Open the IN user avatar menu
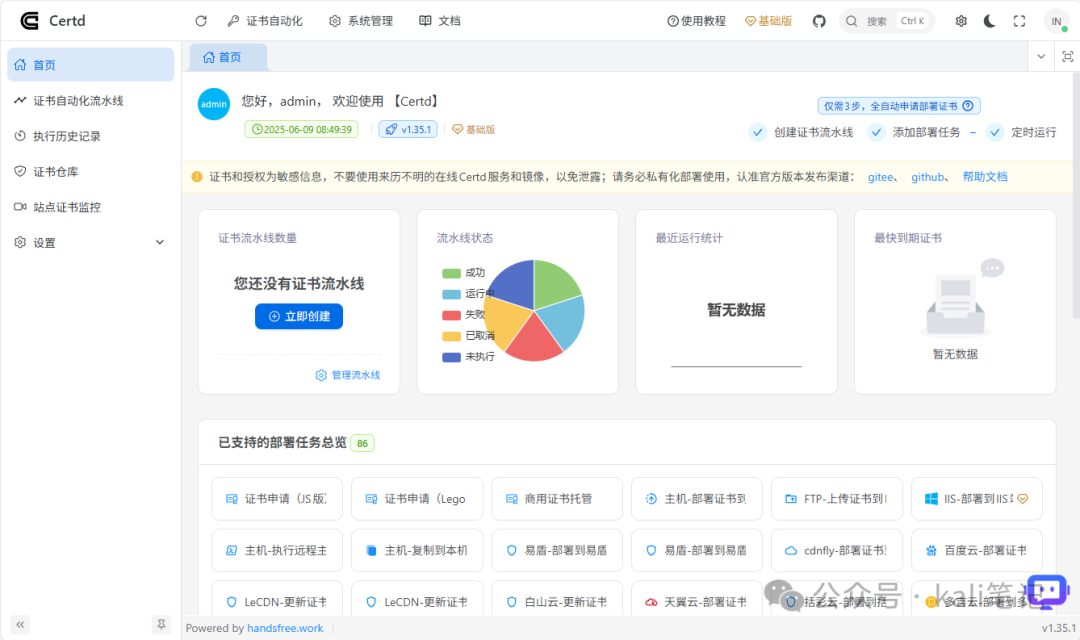 tap(1056, 21)
